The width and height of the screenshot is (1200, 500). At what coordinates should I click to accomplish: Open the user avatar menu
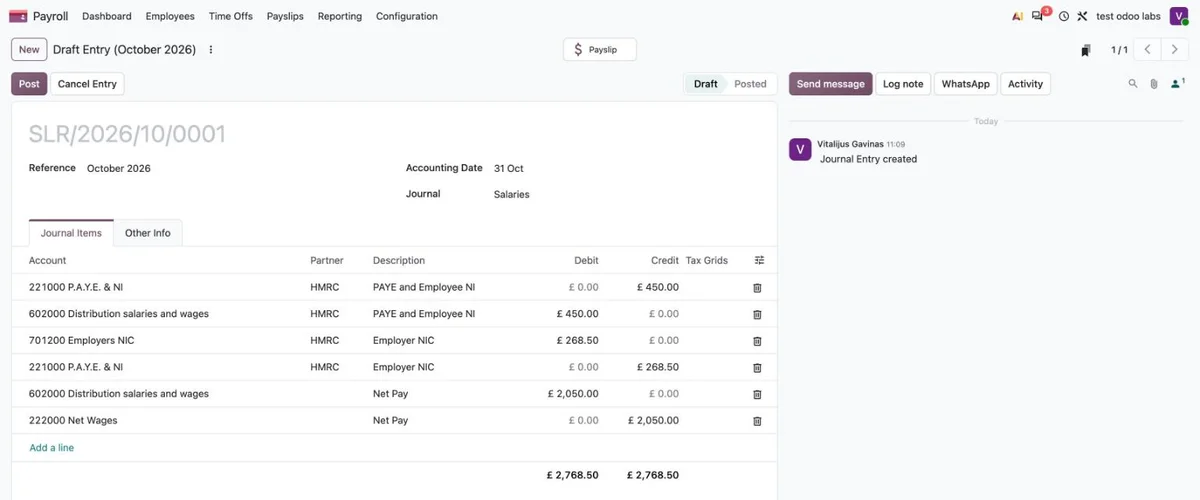pos(1179,16)
